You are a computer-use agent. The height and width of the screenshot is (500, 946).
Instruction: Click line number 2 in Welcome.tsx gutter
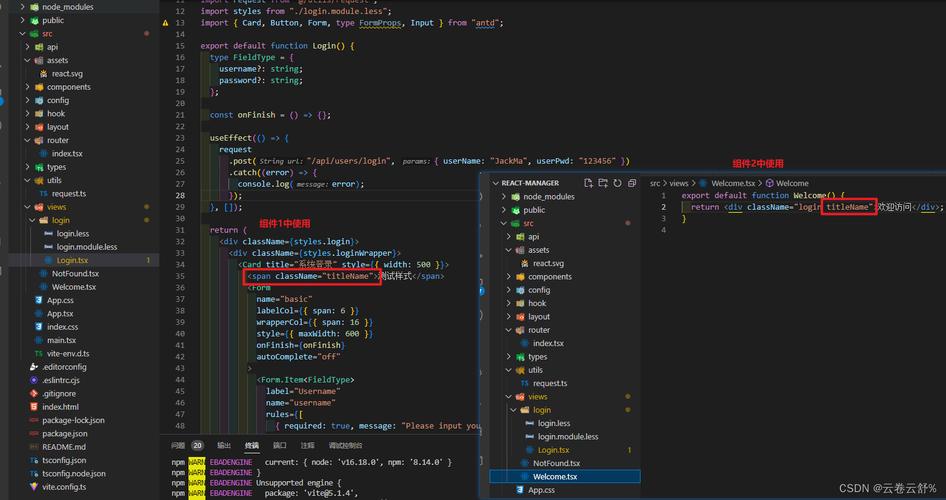coord(664,207)
